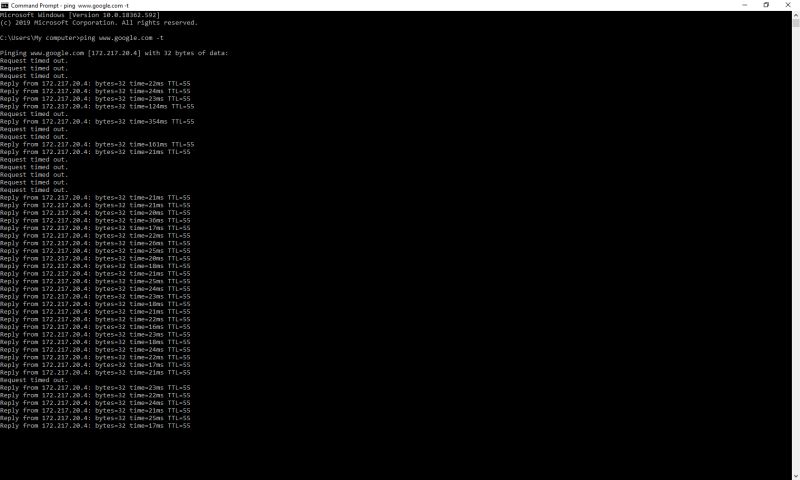The image size is (800, 480).
Task: Click the reply line with time=161ms
Action: tap(97, 144)
